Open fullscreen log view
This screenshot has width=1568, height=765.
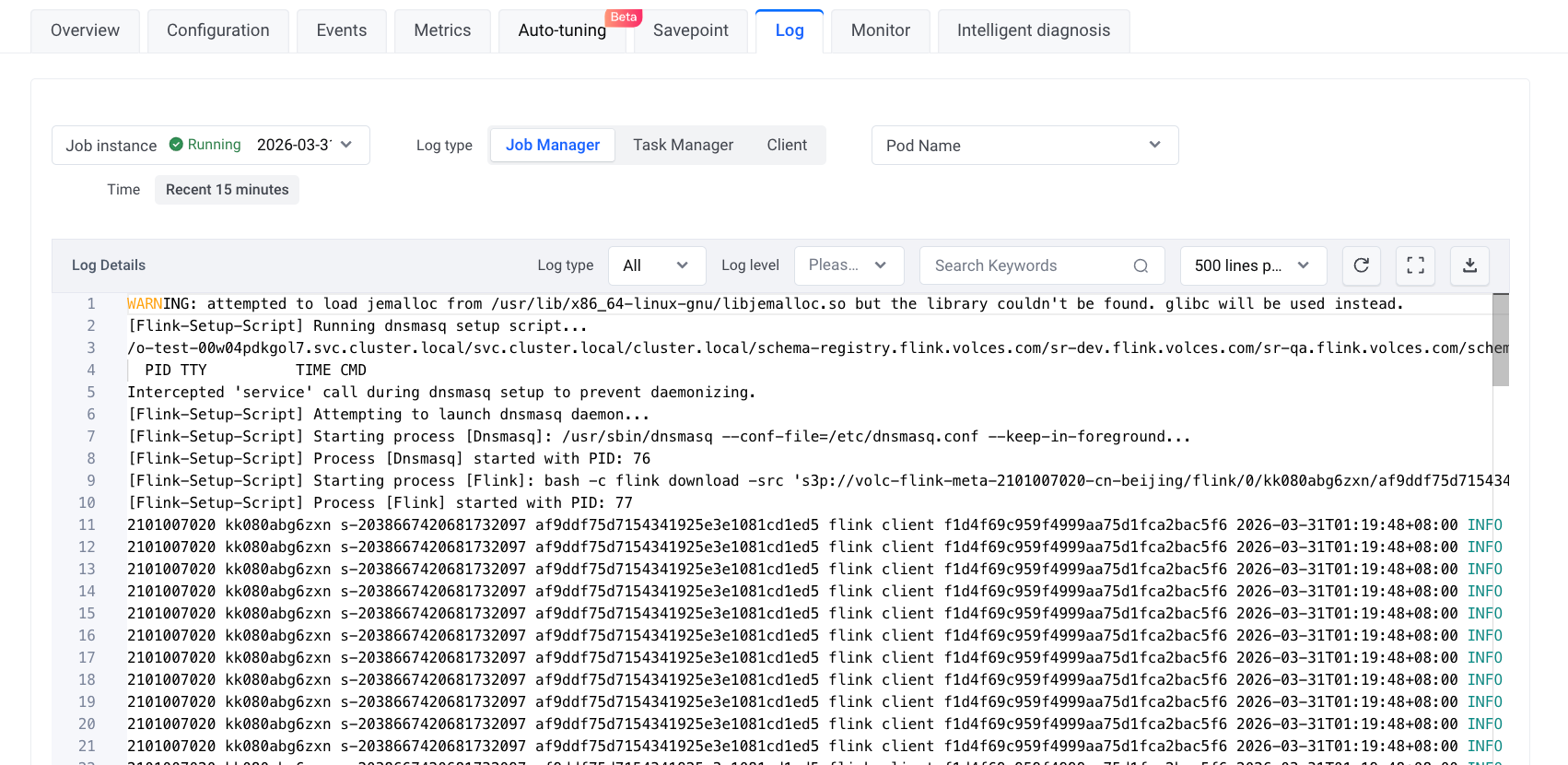1415,265
